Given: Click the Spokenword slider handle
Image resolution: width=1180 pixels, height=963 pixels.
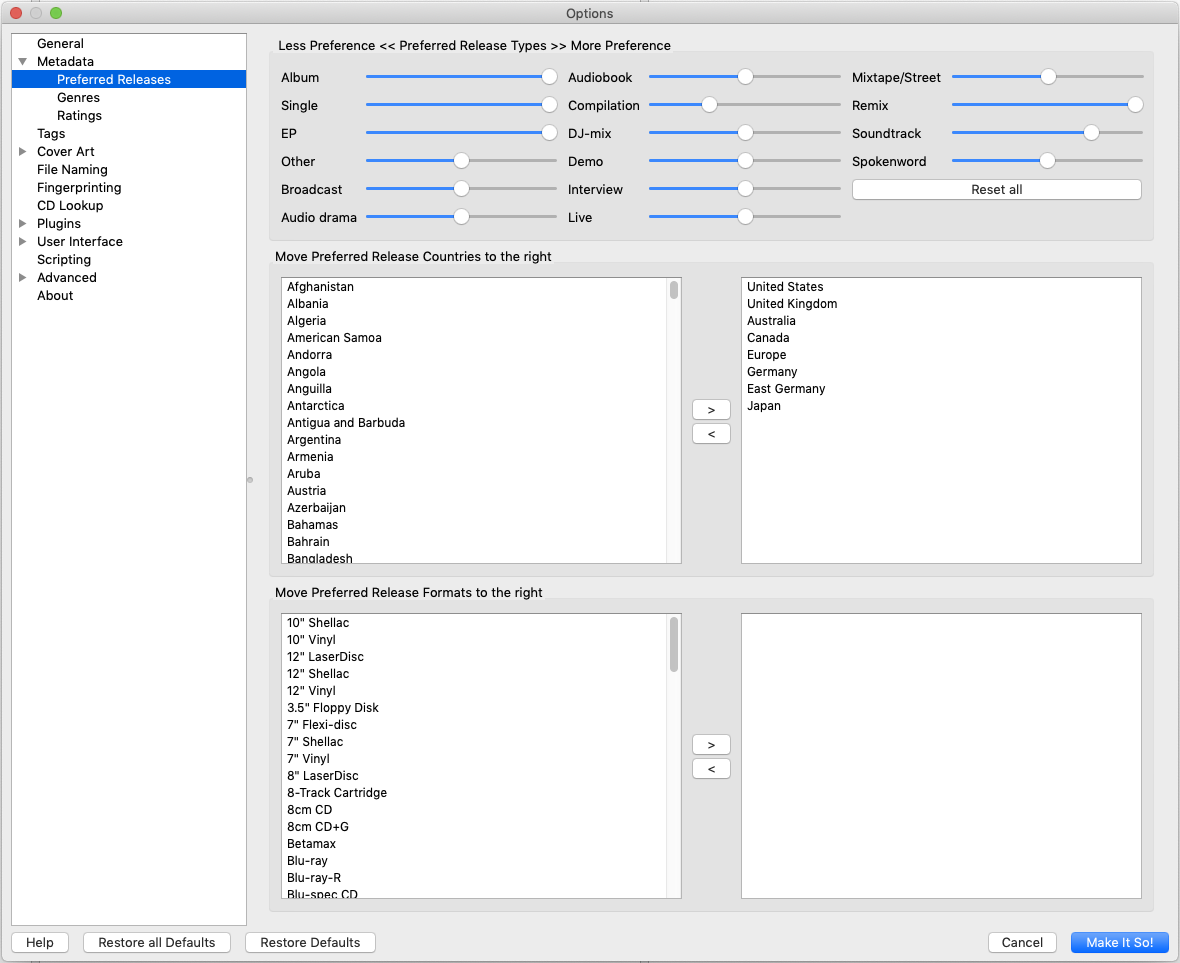Looking at the screenshot, I should 1047,160.
